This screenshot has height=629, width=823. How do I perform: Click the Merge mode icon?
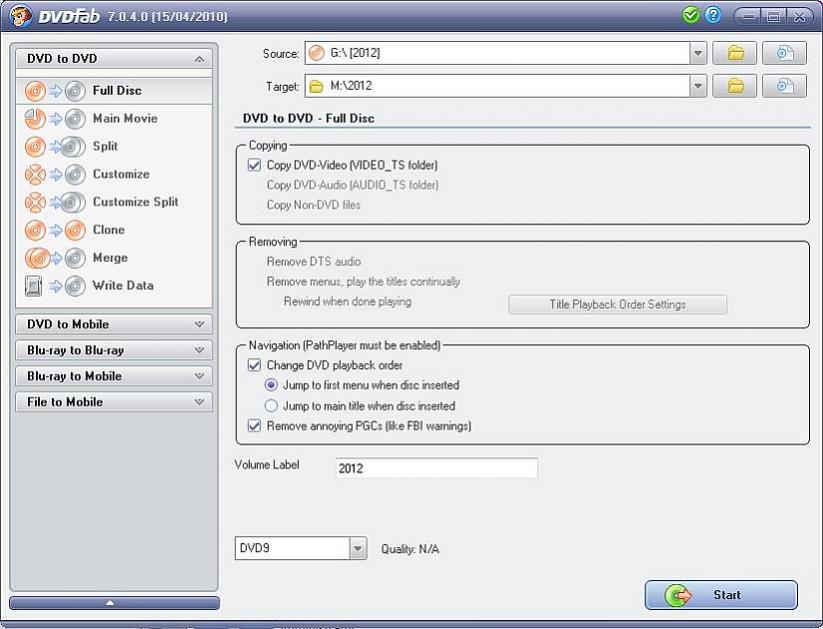click(54, 258)
